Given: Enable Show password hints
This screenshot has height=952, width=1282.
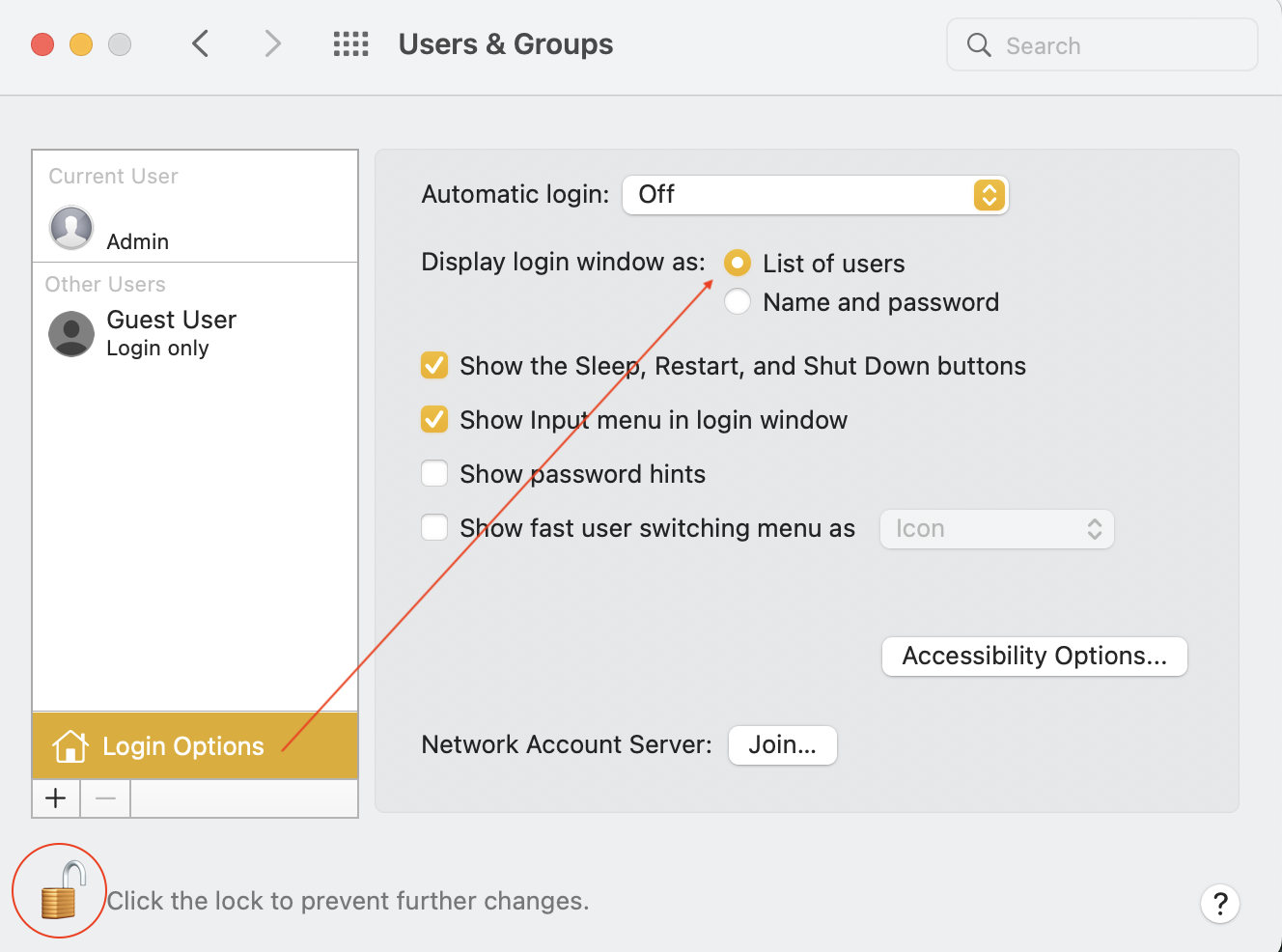Looking at the screenshot, I should [x=434, y=474].
